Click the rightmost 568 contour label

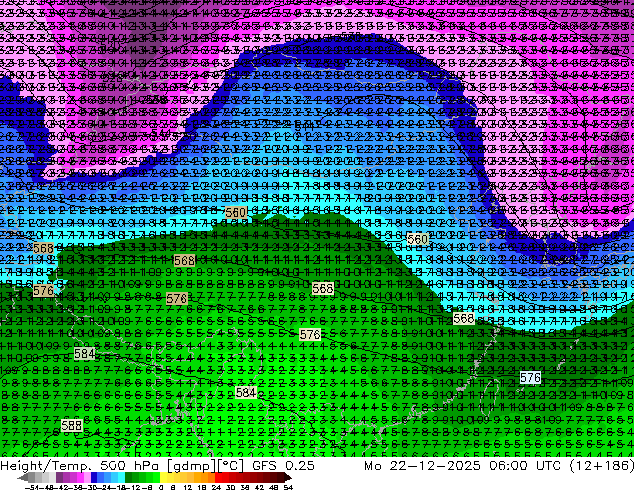[x=463, y=319]
